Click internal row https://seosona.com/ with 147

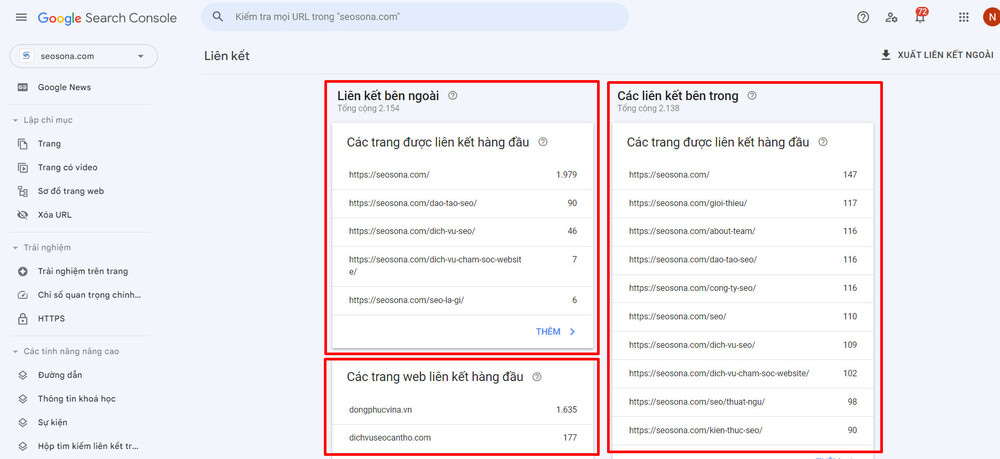pyautogui.click(x=743, y=175)
